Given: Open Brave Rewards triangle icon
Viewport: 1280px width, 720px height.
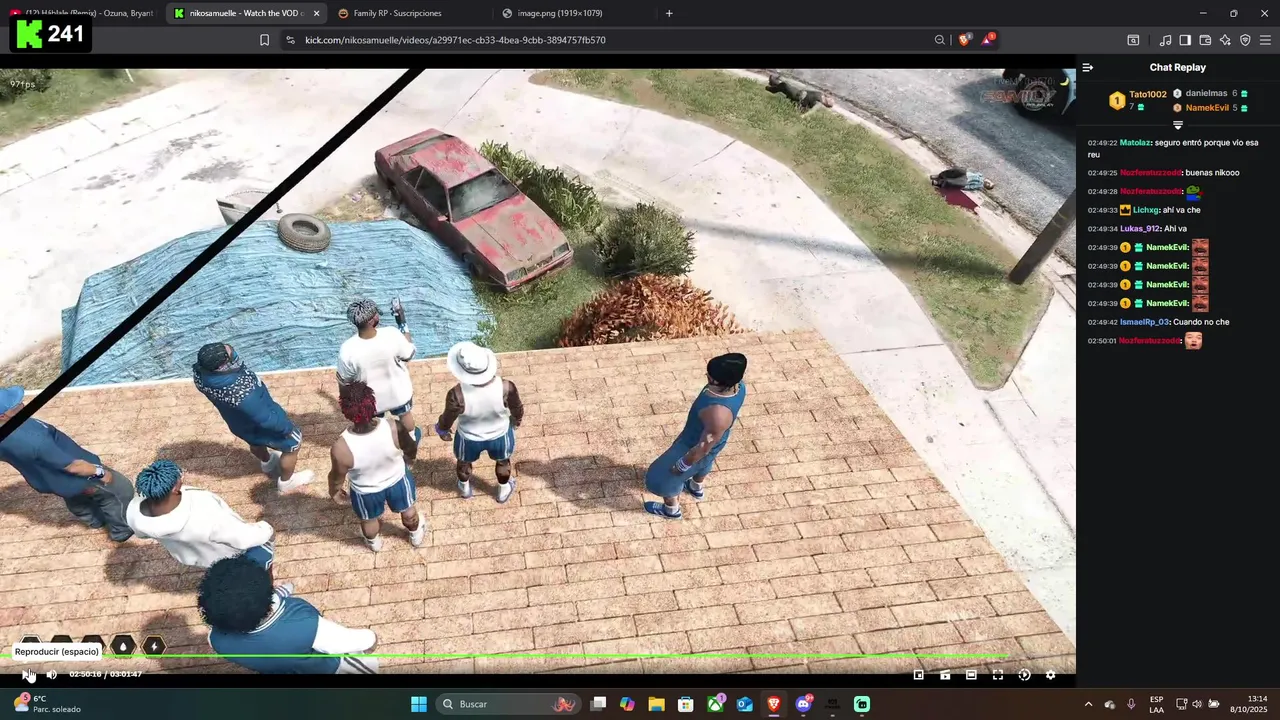Looking at the screenshot, I should click(987, 40).
